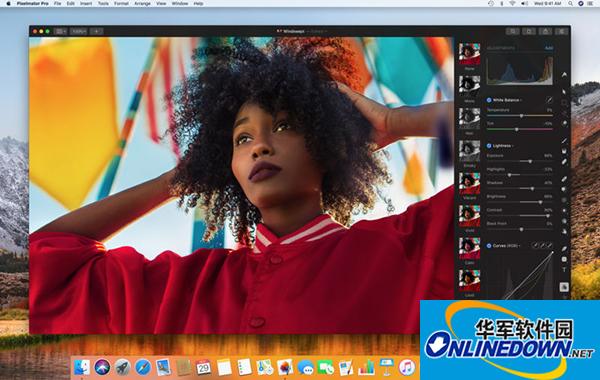The height and width of the screenshot is (380, 600).
Task: Open the Arrange menu
Action: pyautogui.click(x=142, y=3)
